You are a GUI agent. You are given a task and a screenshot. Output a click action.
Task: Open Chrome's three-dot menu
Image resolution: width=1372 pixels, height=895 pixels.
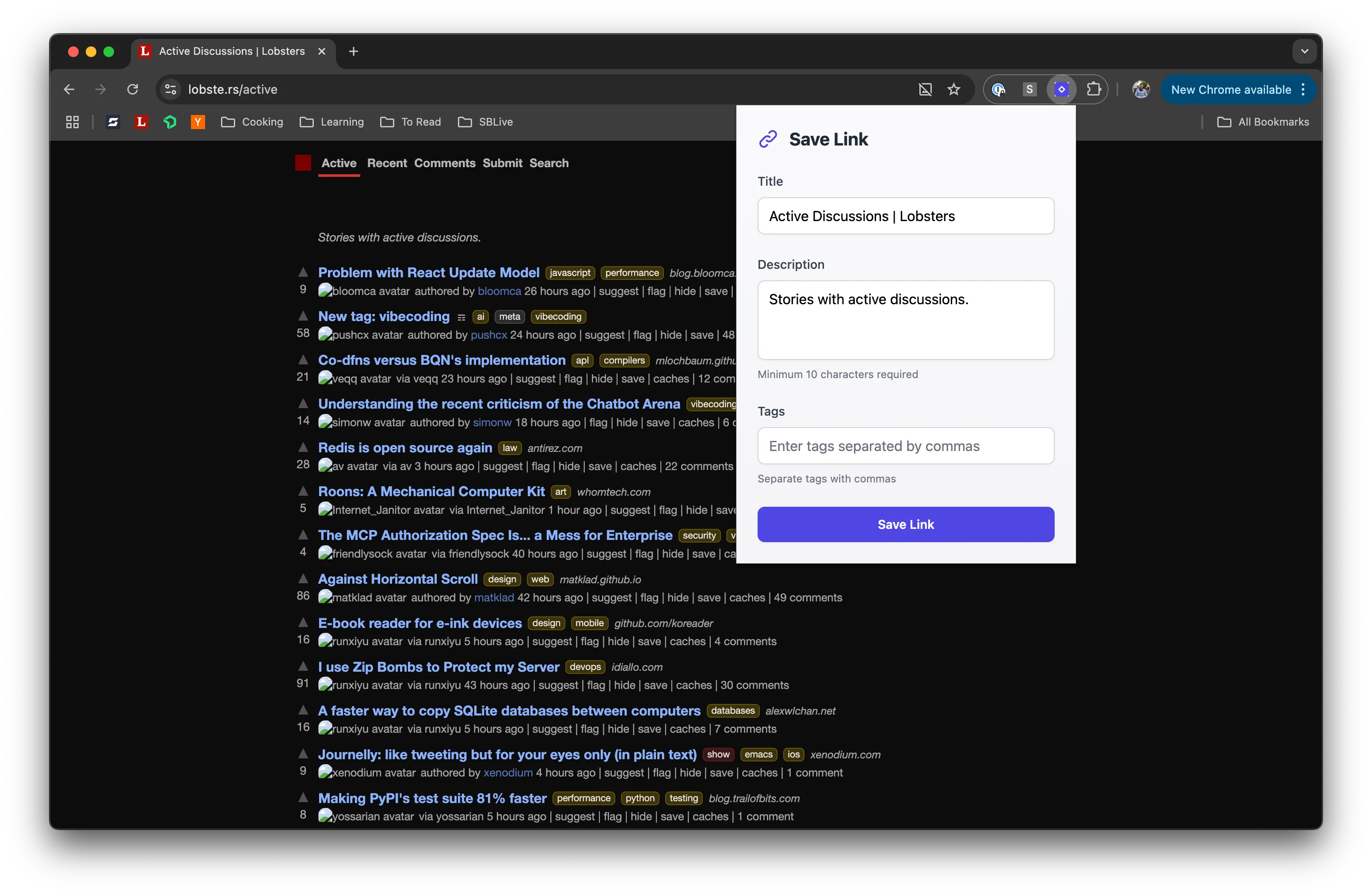click(1303, 89)
